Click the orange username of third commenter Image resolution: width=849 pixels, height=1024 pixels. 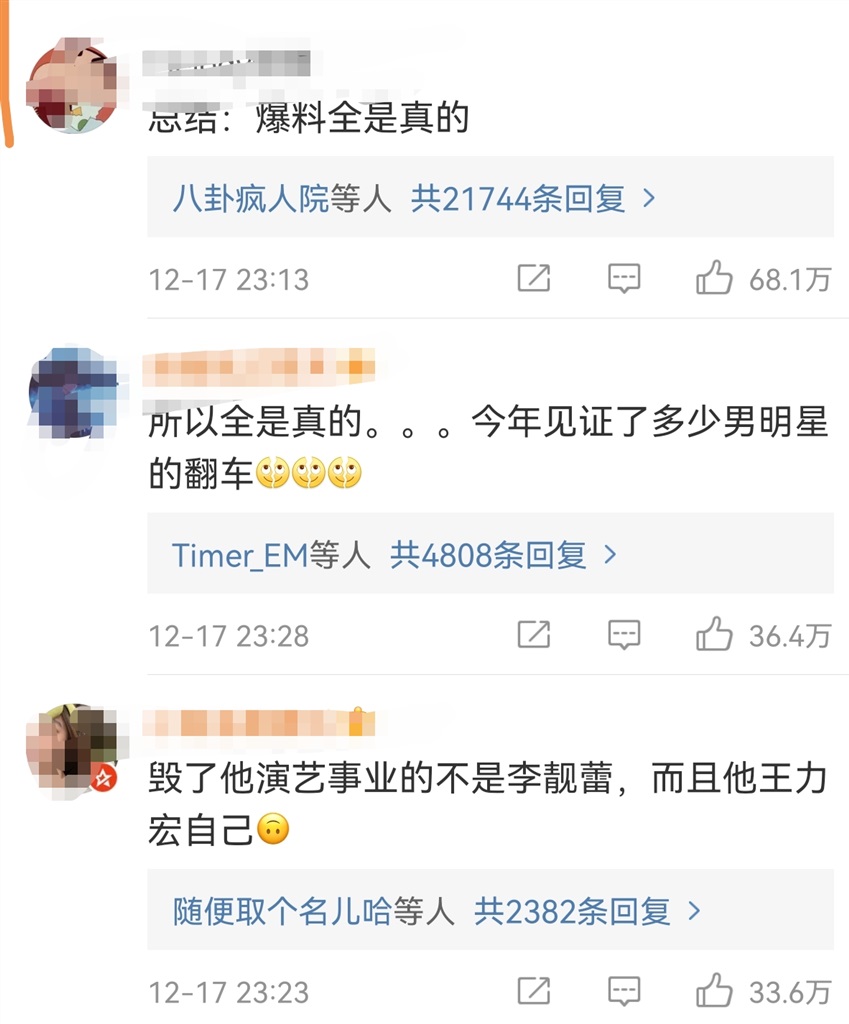(259, 723)
